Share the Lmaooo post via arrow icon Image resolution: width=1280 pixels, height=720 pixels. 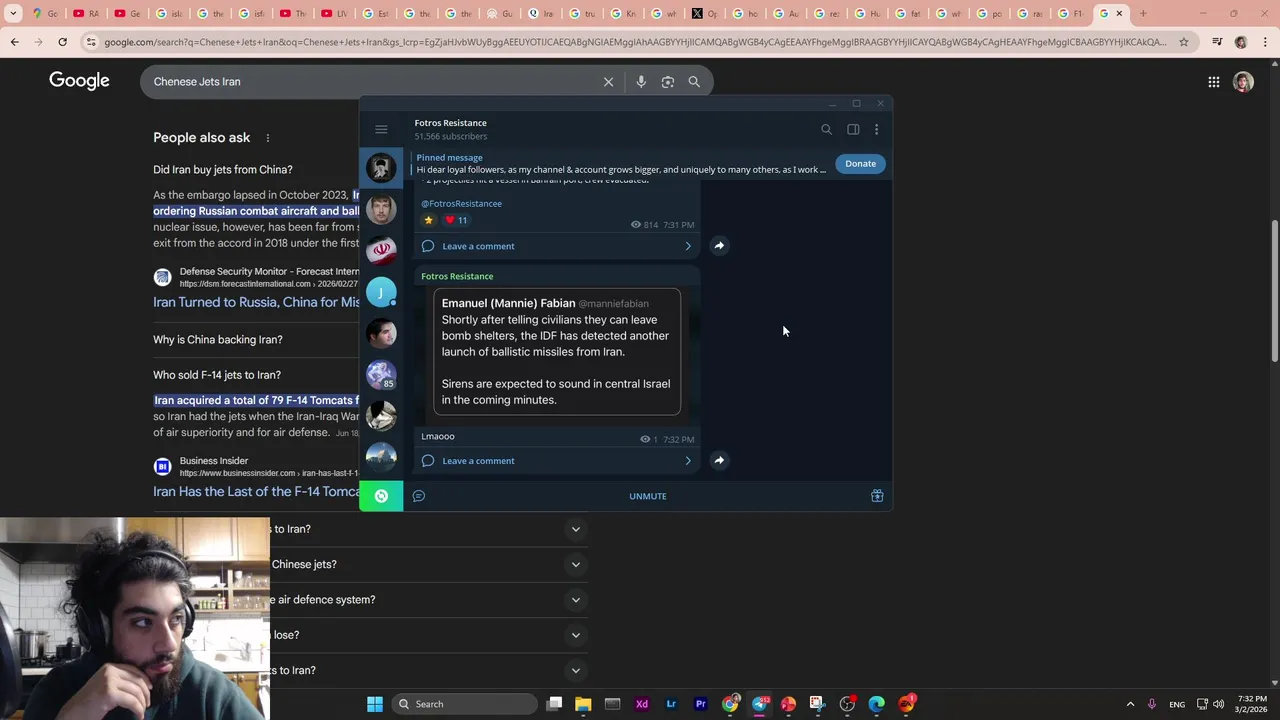point(719,460)
